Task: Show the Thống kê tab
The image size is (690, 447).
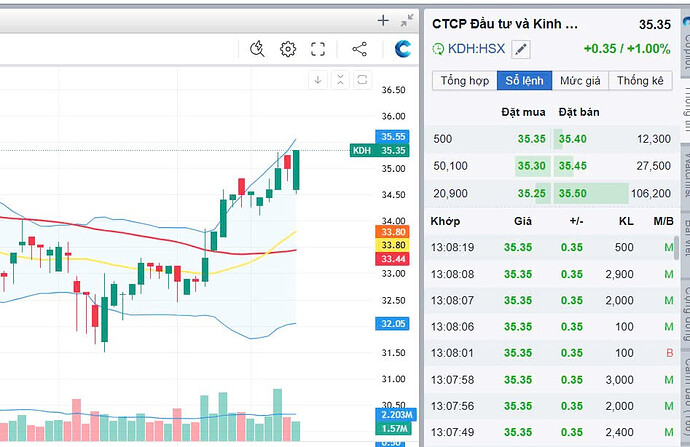Action: click(x=639, y=81)
